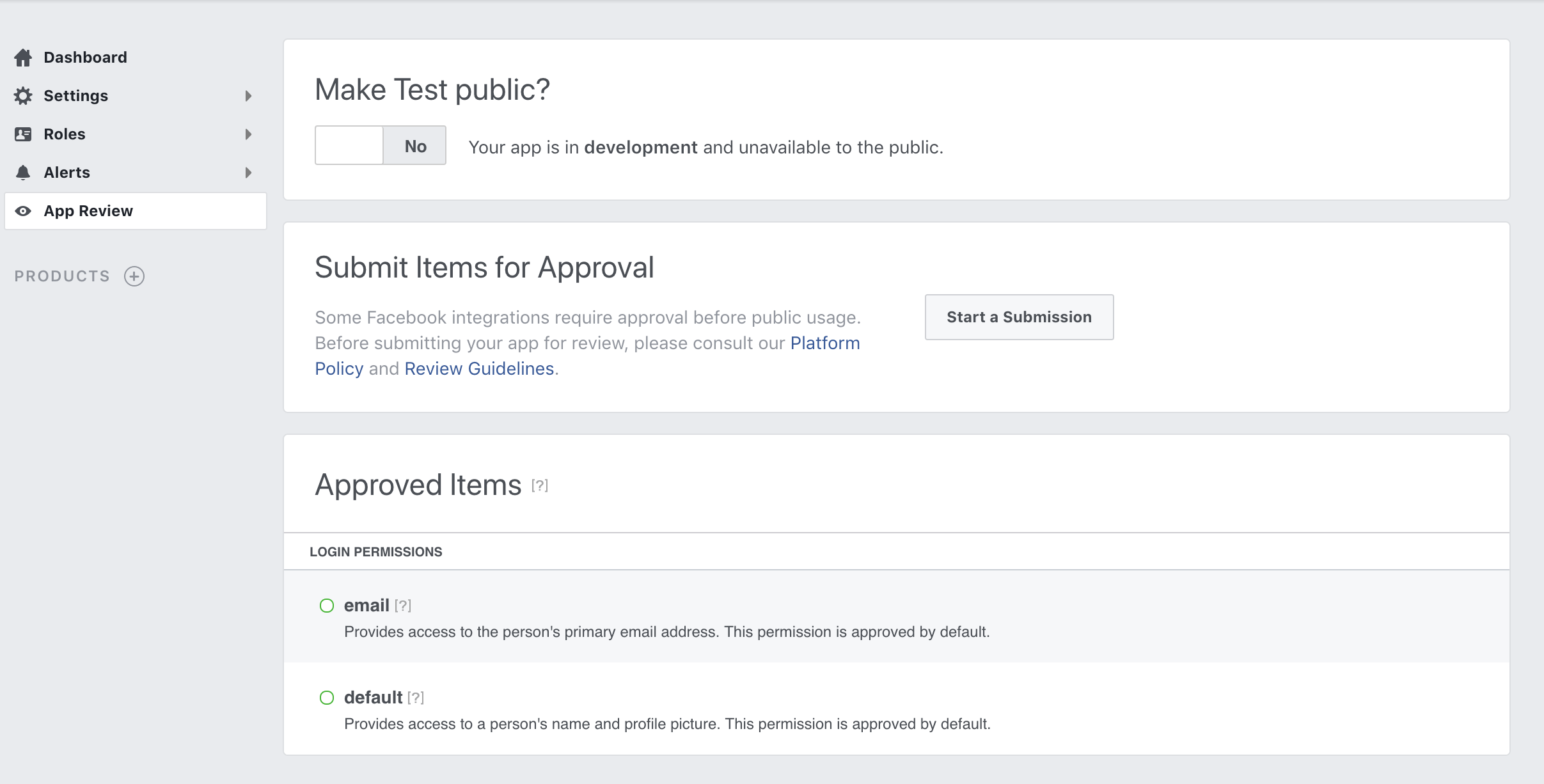Image resolution: width=1544 pixels, height=784 pixels.
Task: Expand the Alerts submenu arrow
Action: pyautogui.click(x=248, y=173)
